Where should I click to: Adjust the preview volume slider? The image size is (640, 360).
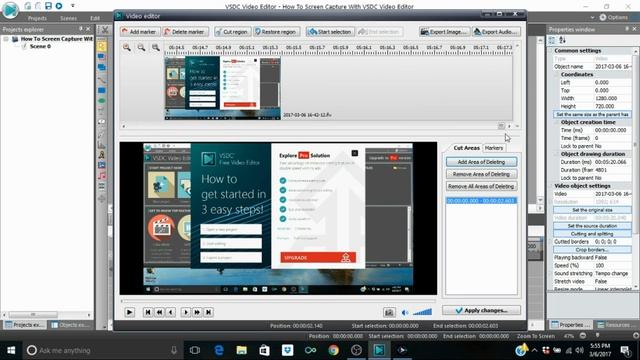click(x=422, y=312)
